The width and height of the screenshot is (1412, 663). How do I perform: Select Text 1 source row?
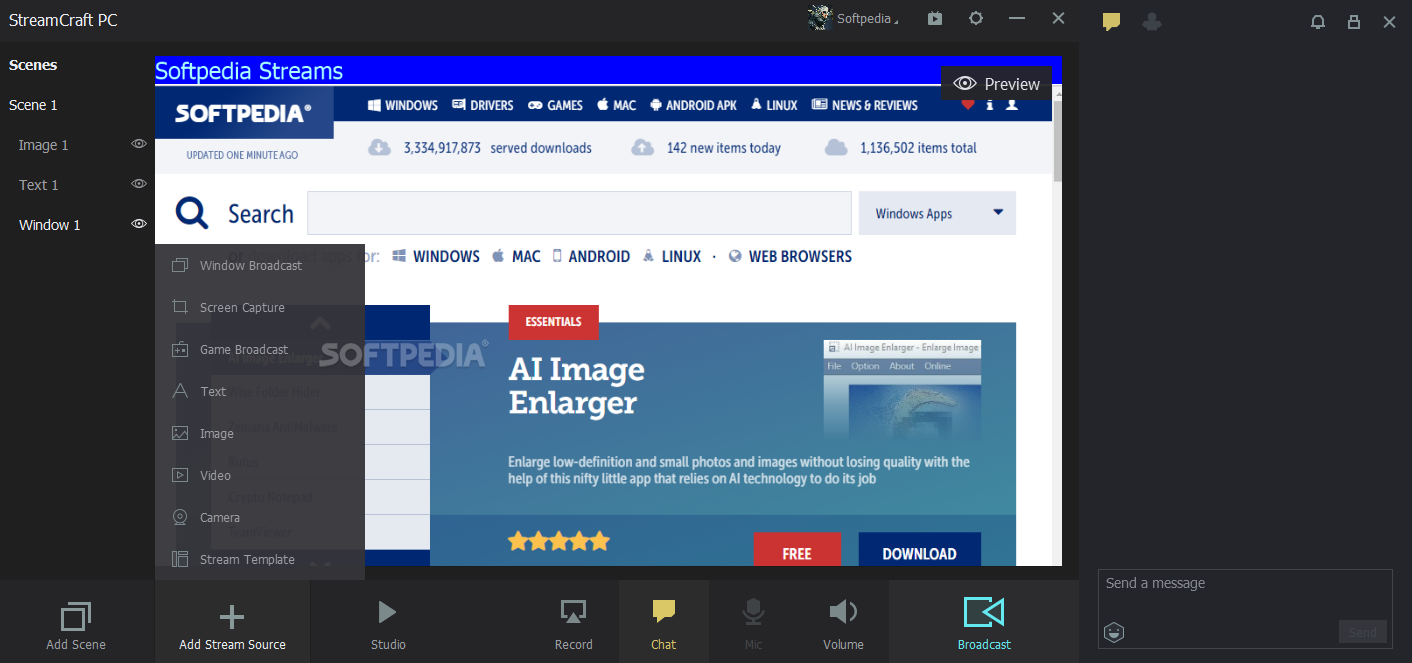click(x=77, y=185)
